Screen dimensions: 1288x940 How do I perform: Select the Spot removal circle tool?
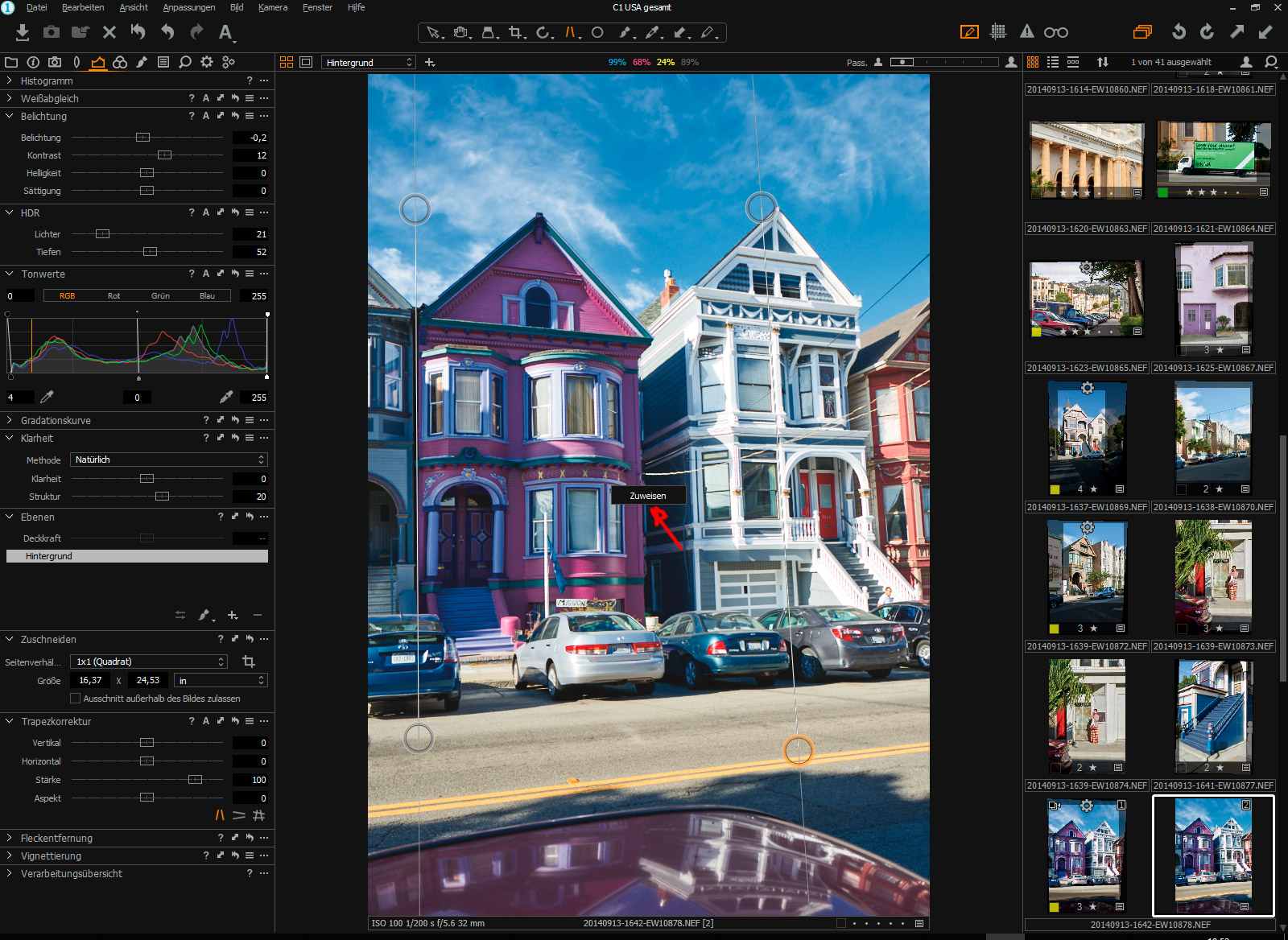pos(597,33)
